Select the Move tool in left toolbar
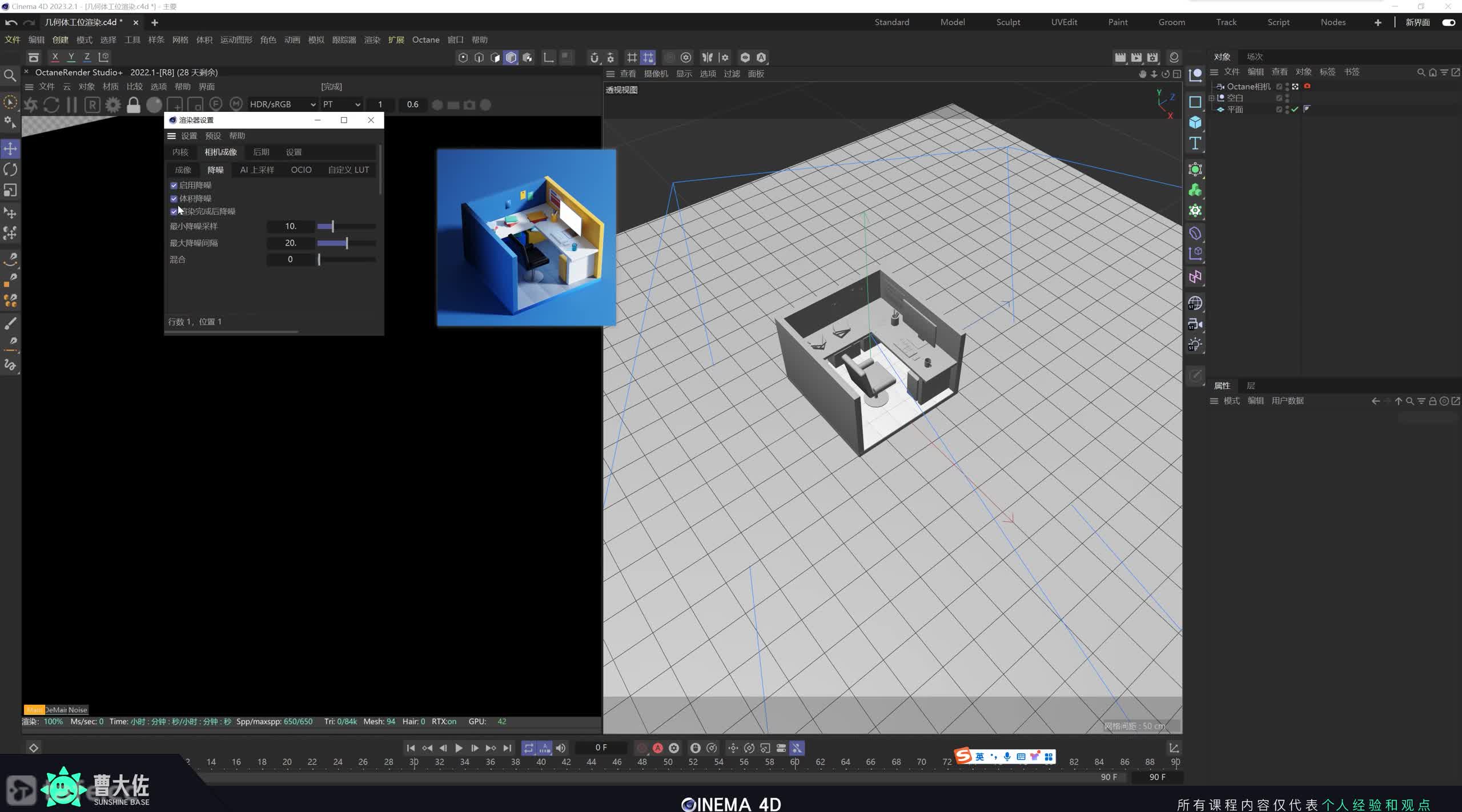1462x812 pixels. (x=10, y=149)
